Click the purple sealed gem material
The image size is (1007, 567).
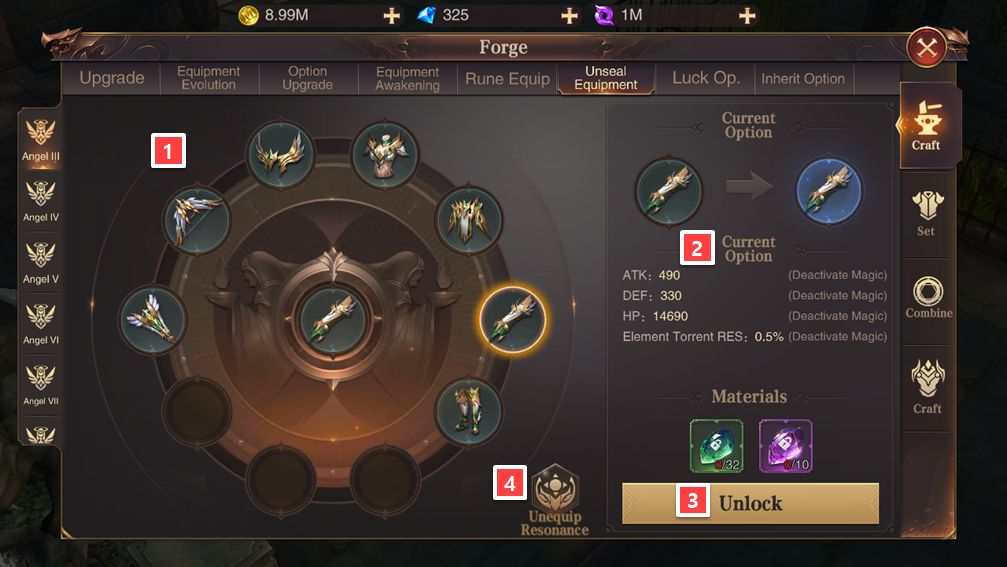point(785,446)
